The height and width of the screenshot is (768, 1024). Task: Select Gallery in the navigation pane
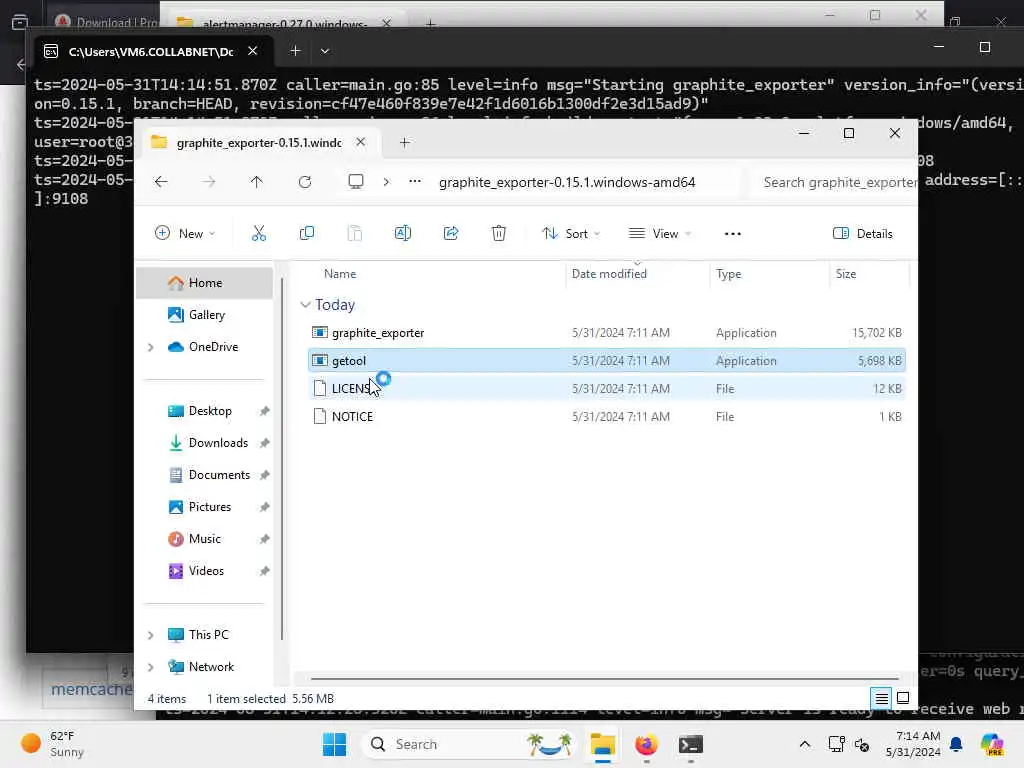coord(204,315)
